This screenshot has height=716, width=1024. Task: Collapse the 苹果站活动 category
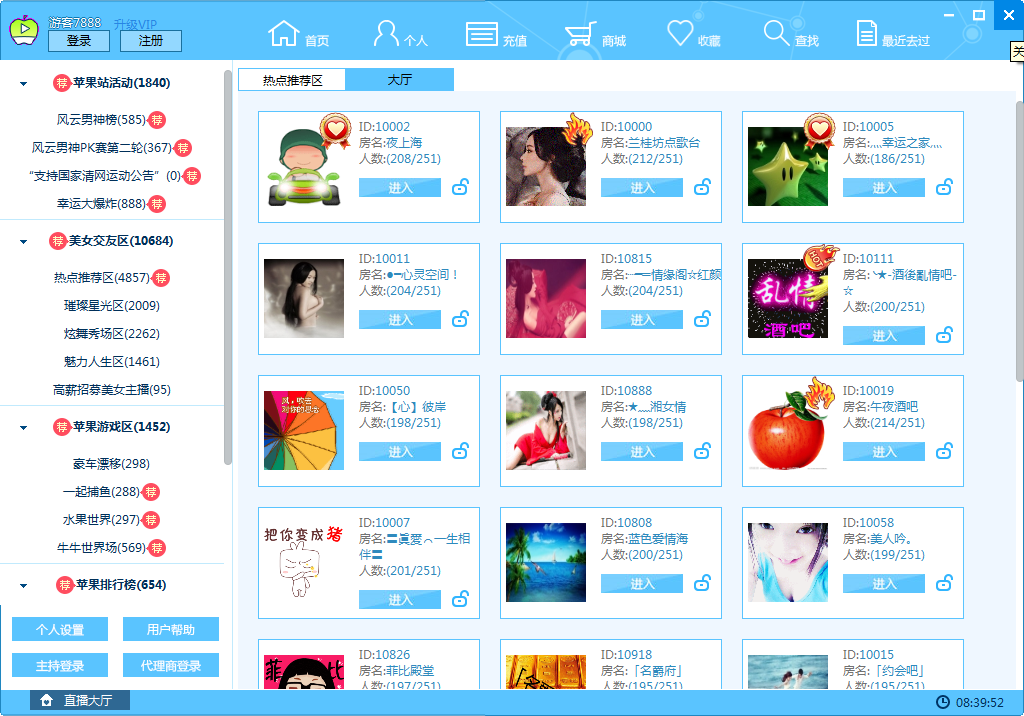pos(22,82)
